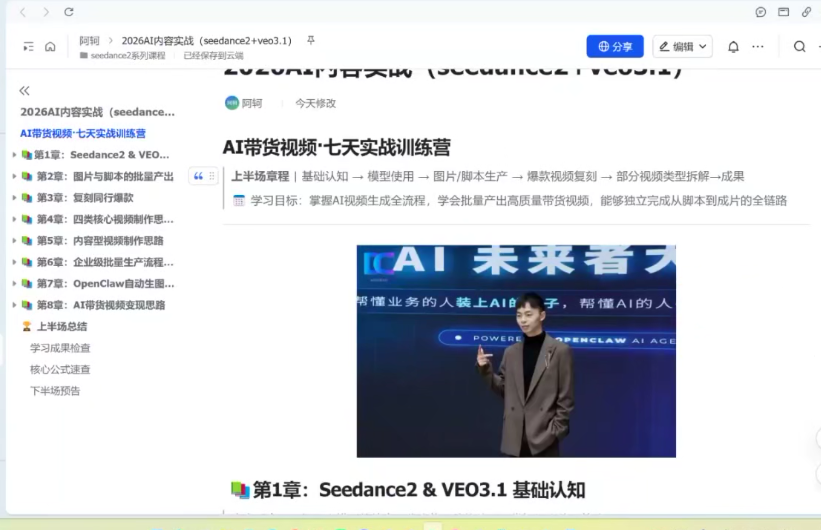Open 第3章: 复刻同行爆款 outline entry

click(85, 197)
